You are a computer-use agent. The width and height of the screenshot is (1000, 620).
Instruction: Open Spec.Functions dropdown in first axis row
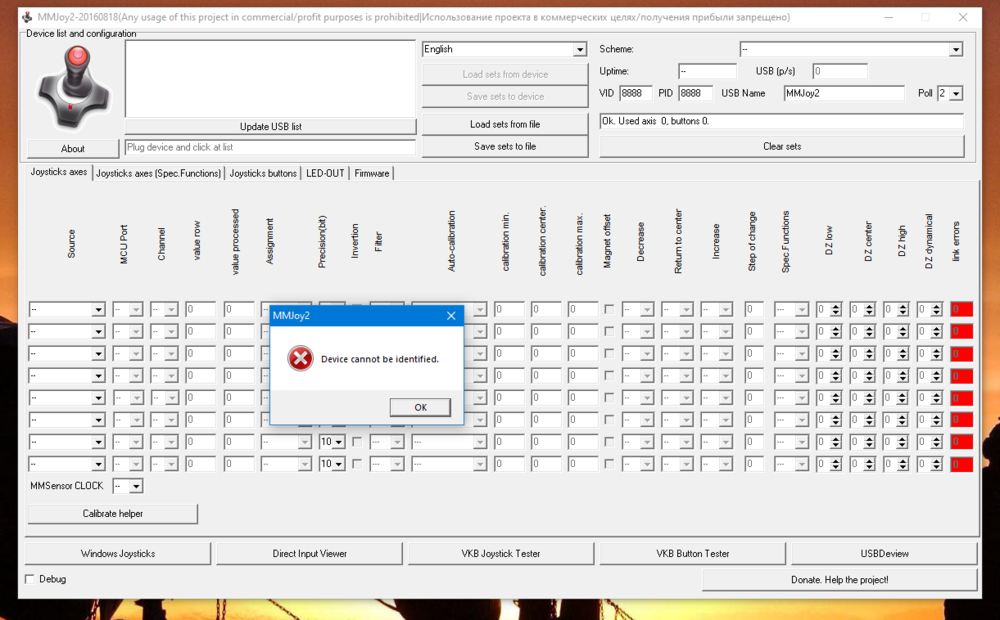point(801,309)
